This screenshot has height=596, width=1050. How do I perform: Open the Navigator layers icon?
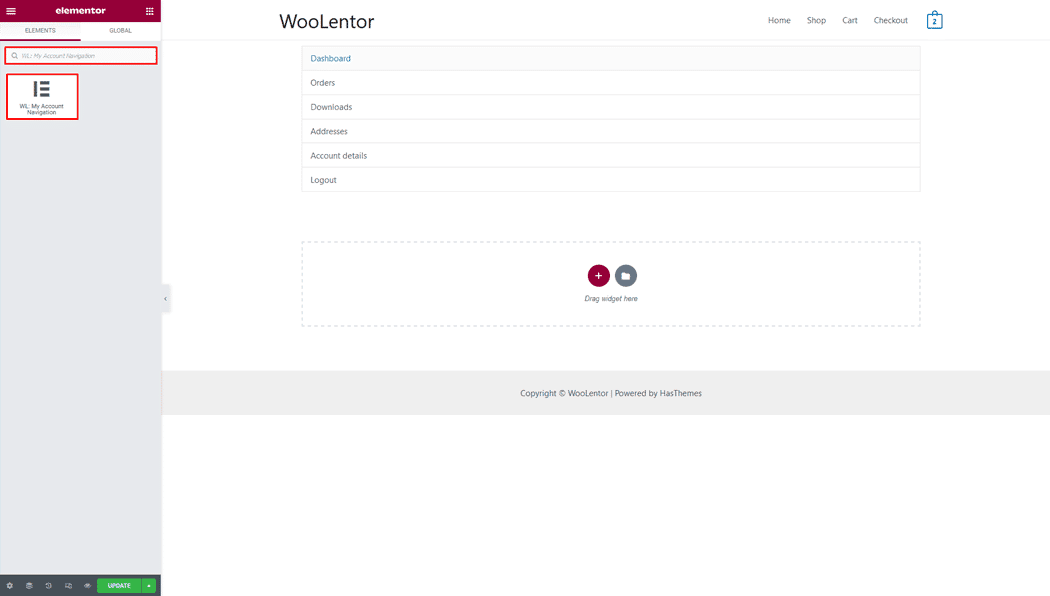click(29, 586)
